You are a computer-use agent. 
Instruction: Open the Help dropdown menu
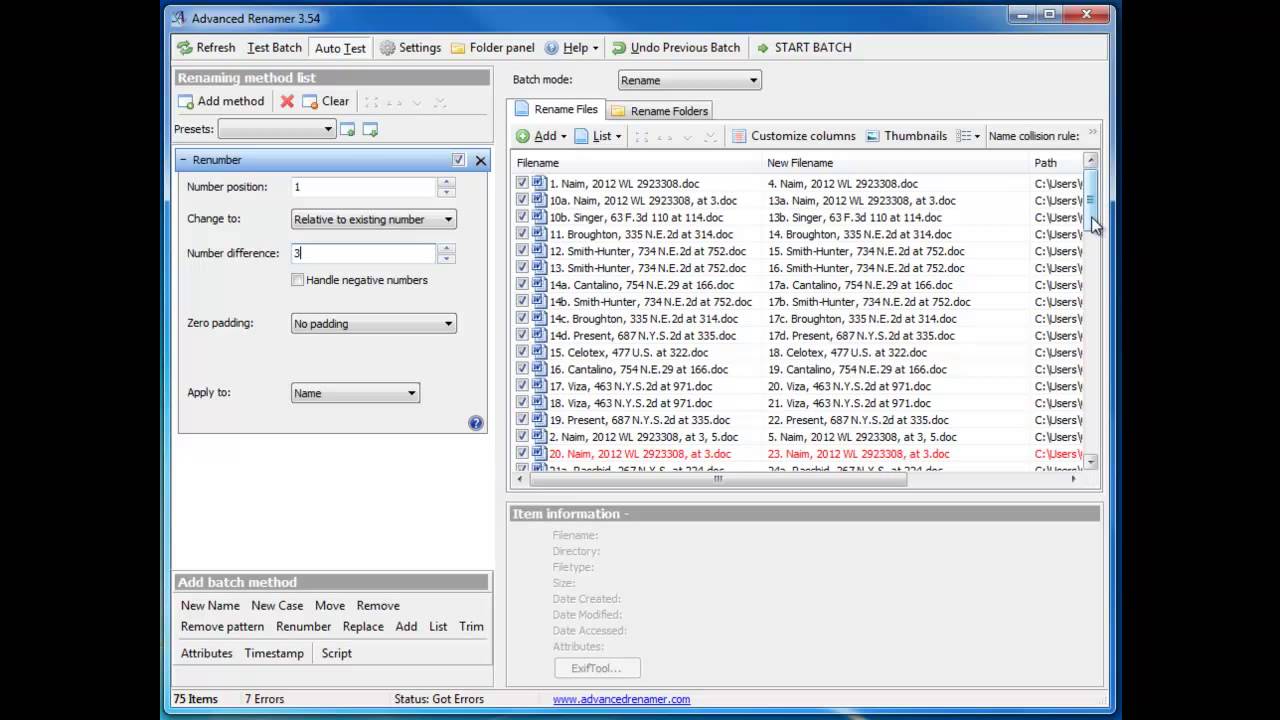571,48
